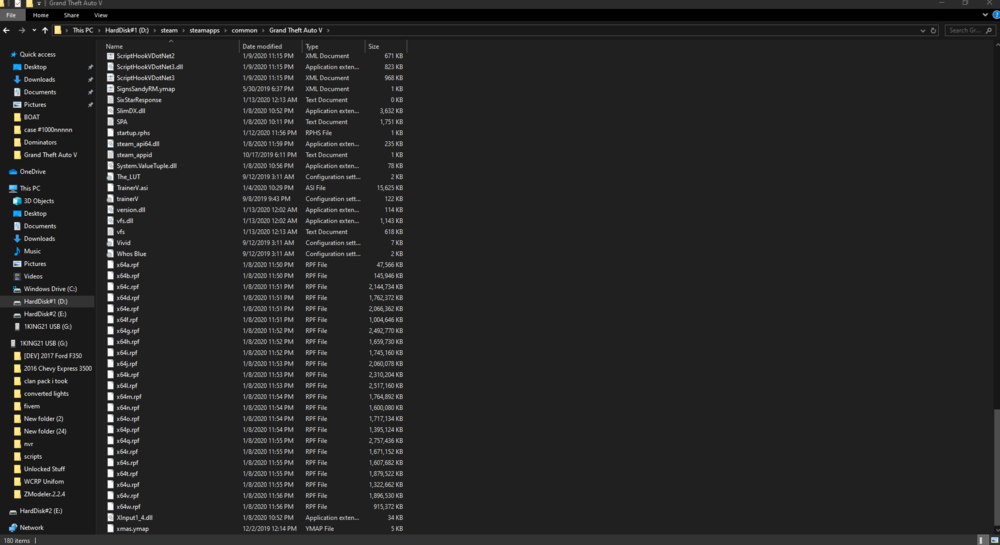Image resolution: width=1000 pixels, height=545 pixels.
Task: Navigate to 'common' breadcrumb
Action: click(x=244, y=30)
